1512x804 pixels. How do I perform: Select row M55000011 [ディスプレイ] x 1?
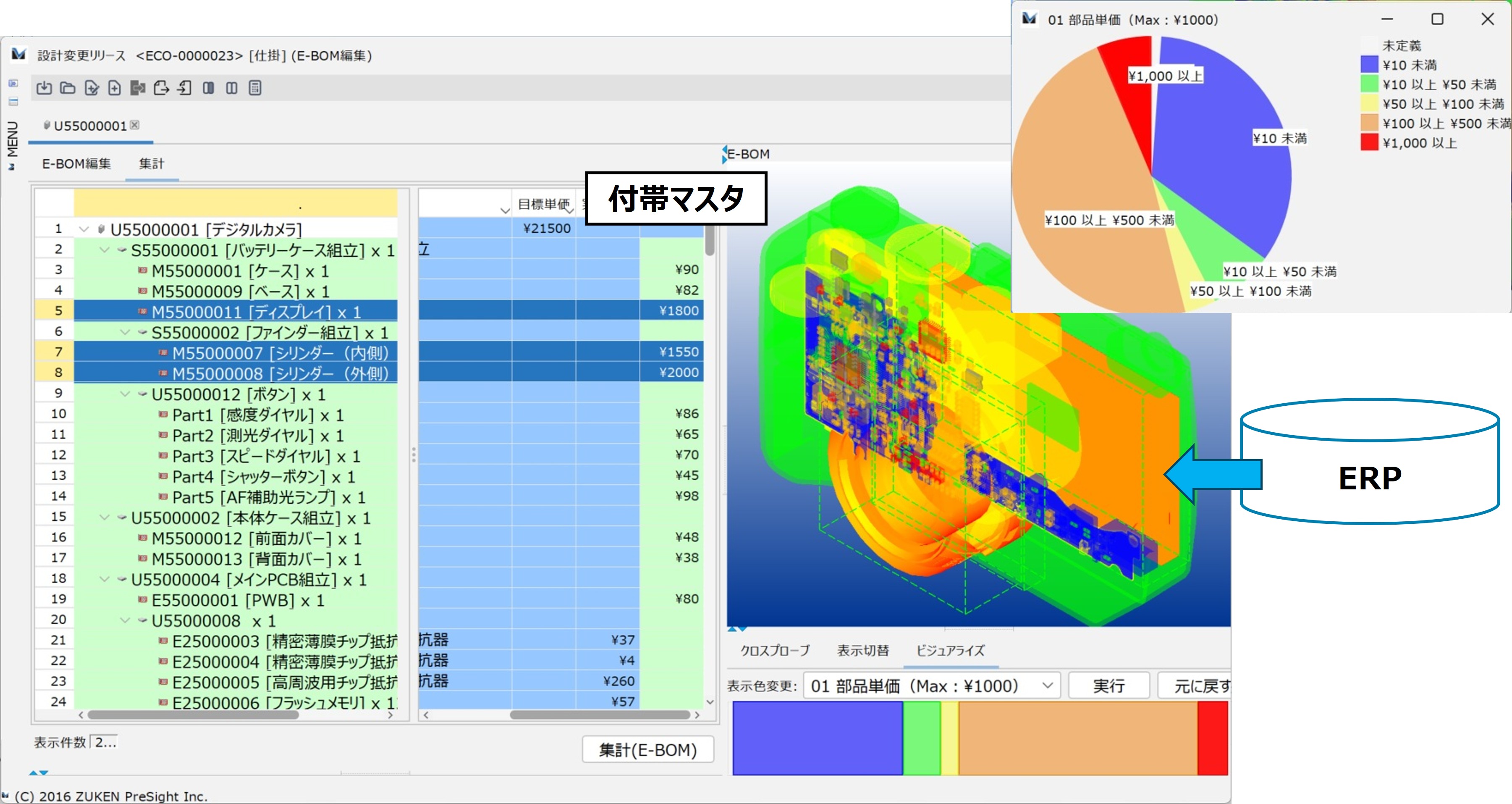236,311
